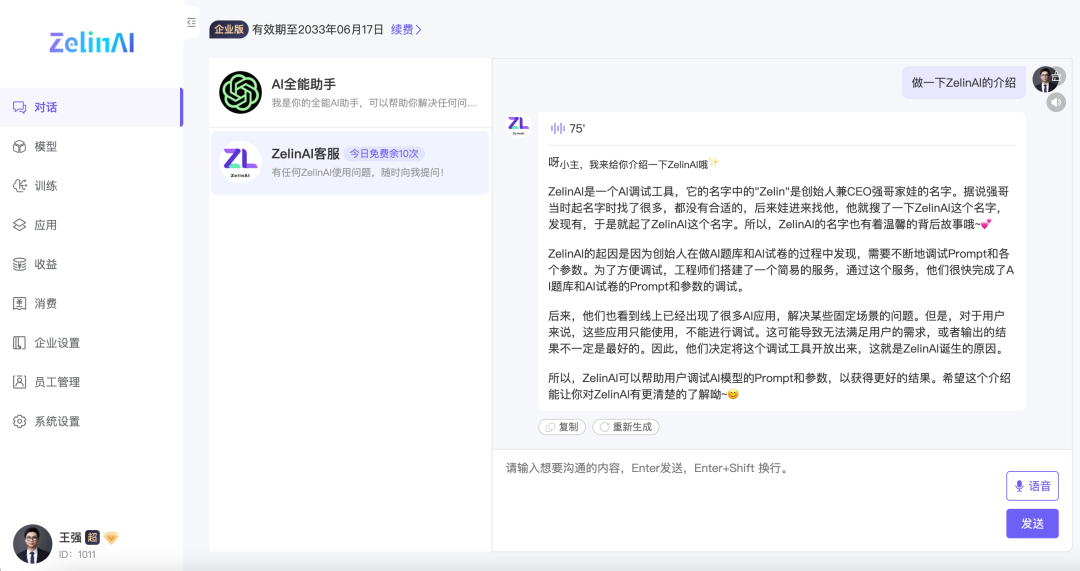Go to 员工管理 in sidebar
The image size is (1080, 571).
[91, 382]
